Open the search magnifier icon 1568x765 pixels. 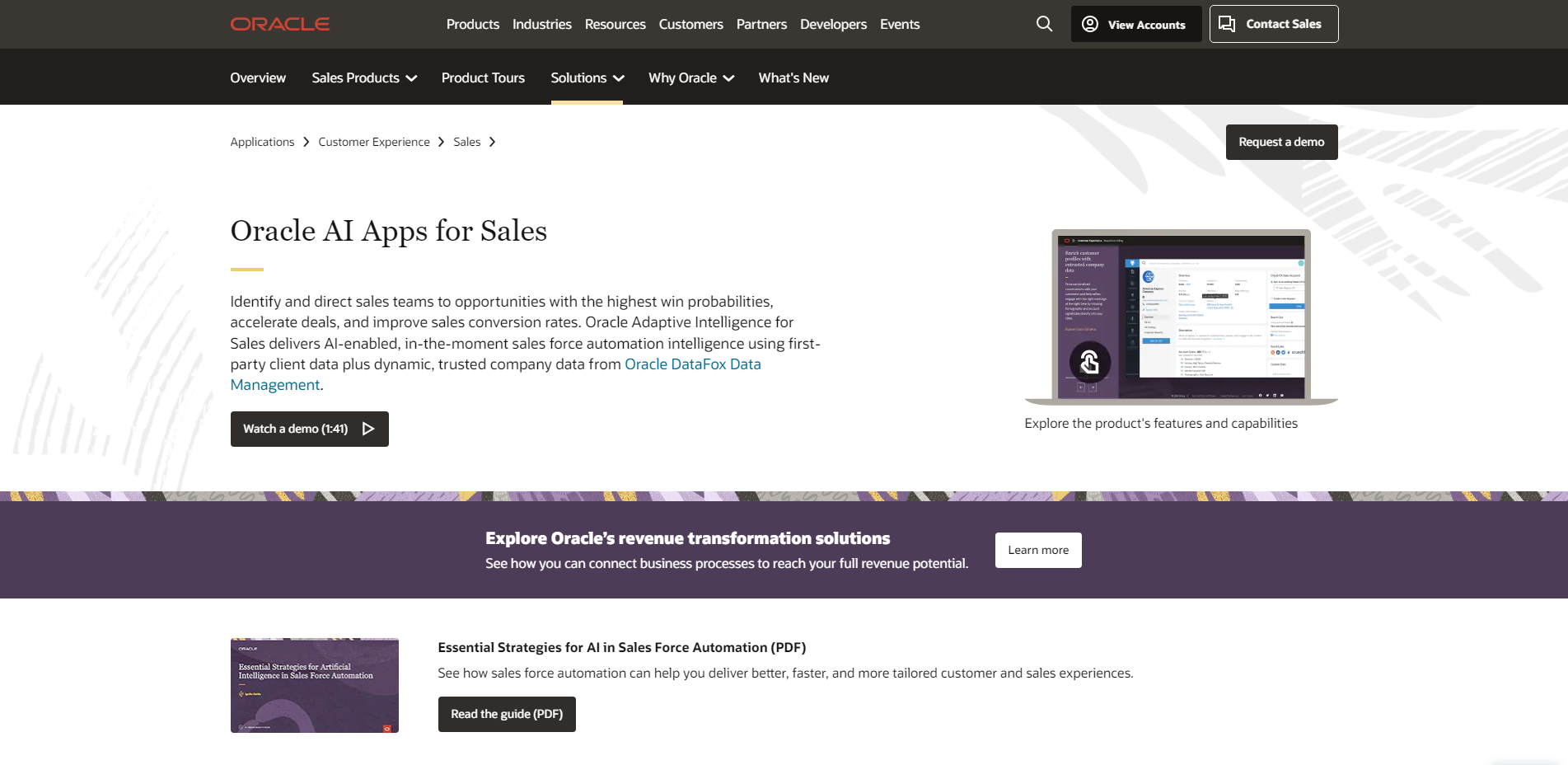pyautogui.click(x=1044, y=24)
